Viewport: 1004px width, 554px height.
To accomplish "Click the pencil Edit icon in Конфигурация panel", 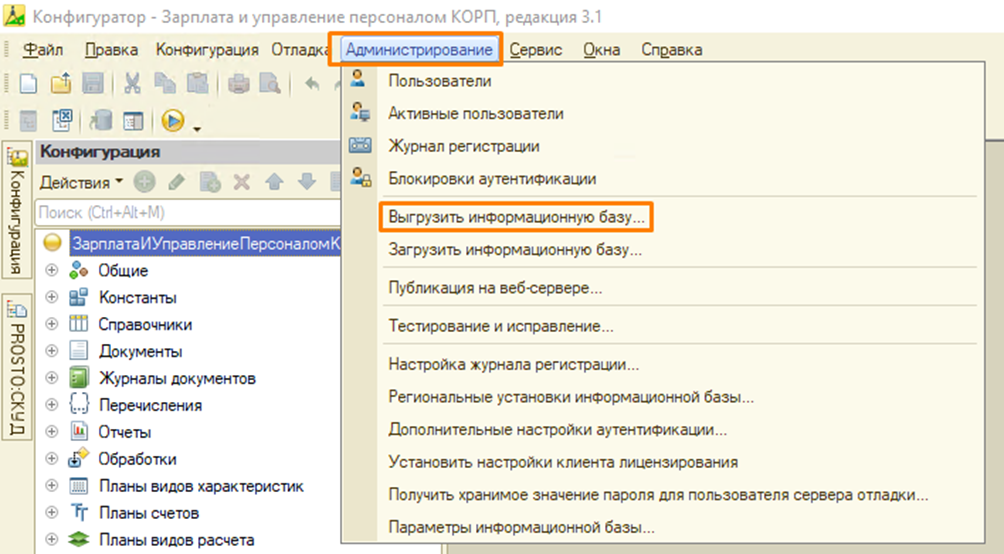I will click(177, 182).
